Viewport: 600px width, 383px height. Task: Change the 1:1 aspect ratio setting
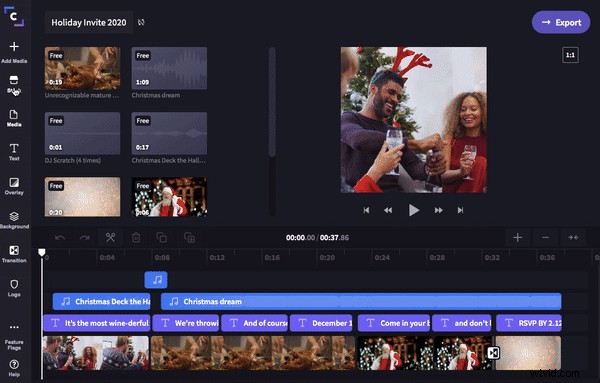(570, 55)
